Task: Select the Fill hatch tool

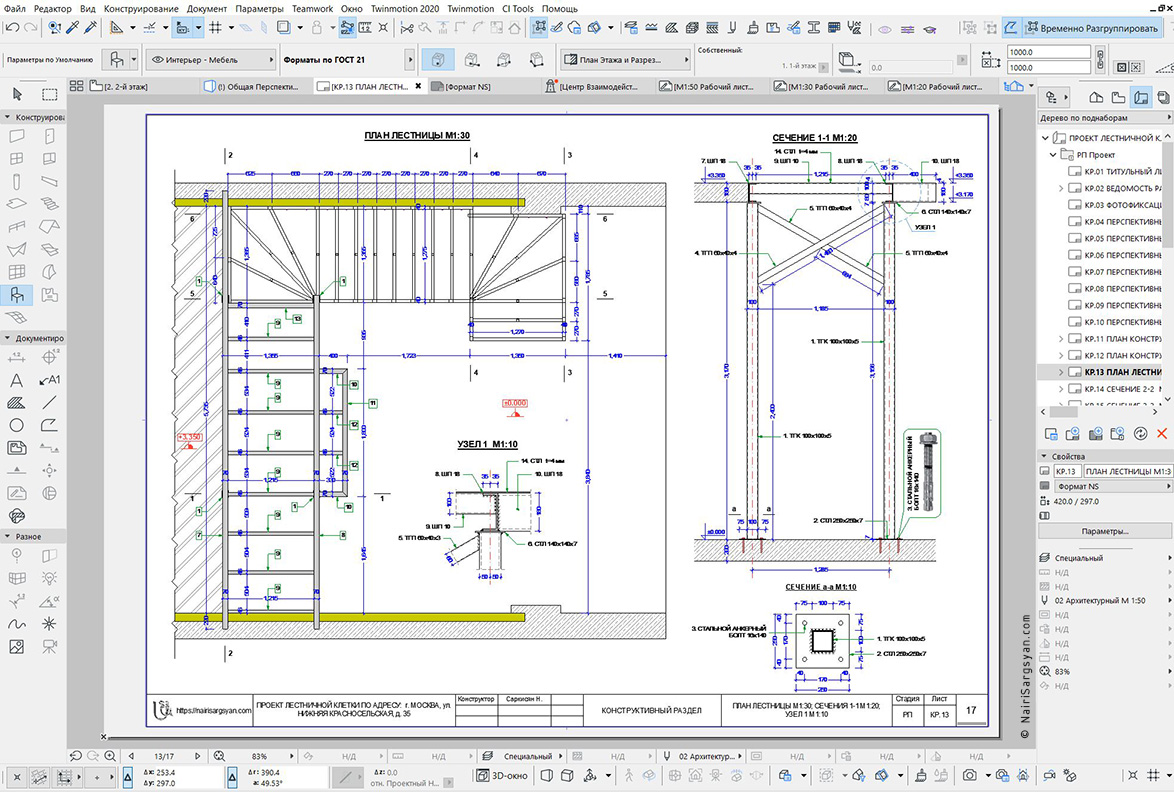Action: click(16, 403)
